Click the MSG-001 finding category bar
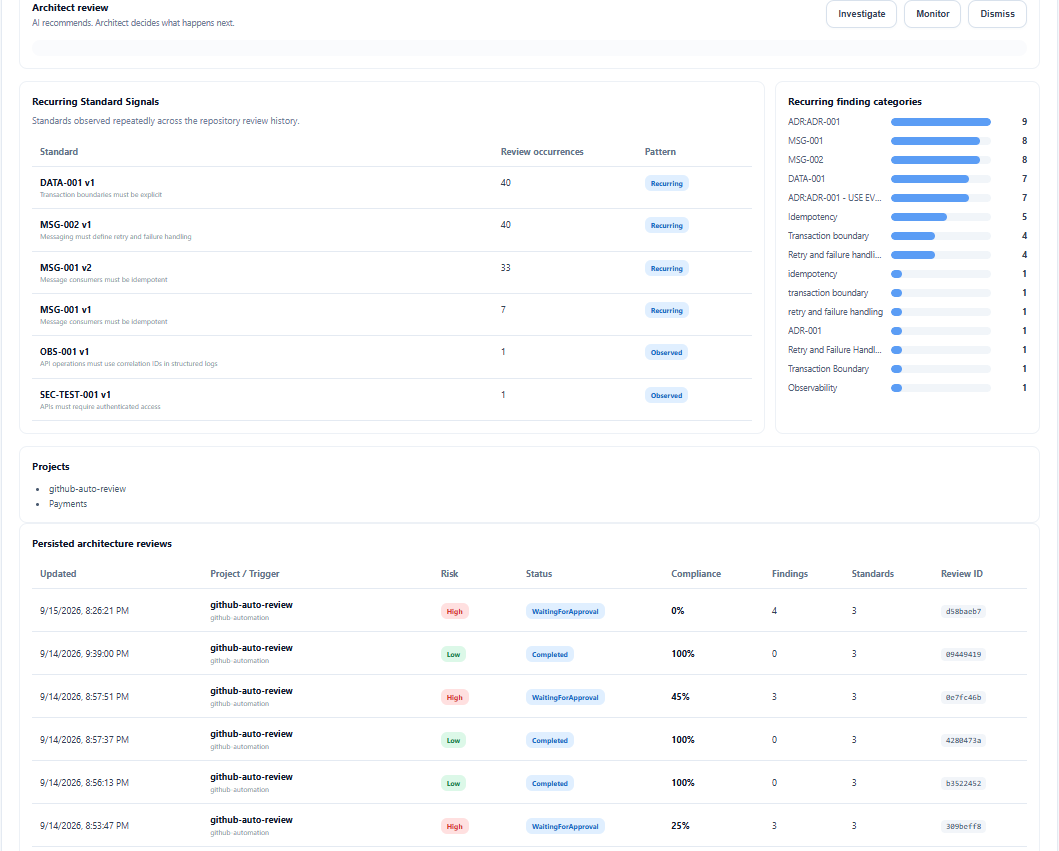This screenshot has height=851, width=1059. coord(941,141)
